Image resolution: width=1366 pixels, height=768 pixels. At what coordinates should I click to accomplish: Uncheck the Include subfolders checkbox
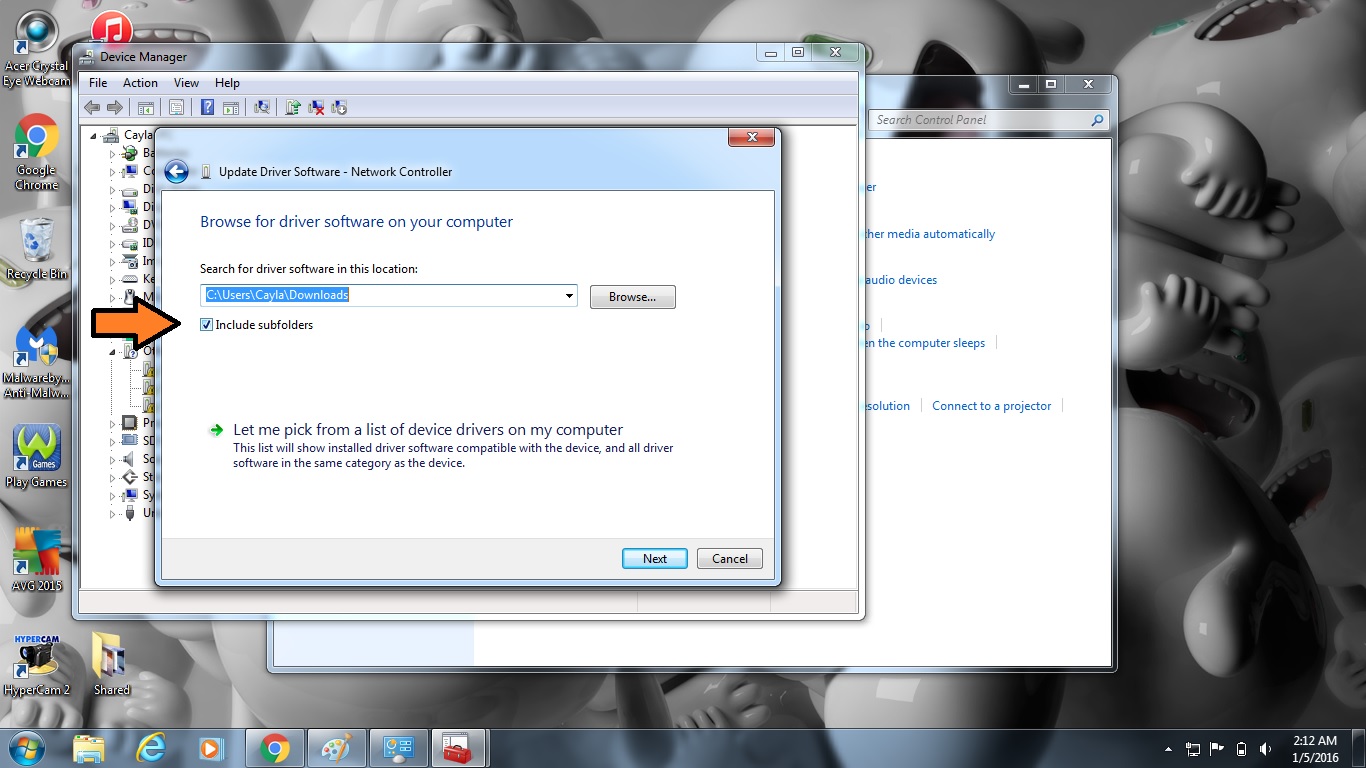(x=207, y=324)
